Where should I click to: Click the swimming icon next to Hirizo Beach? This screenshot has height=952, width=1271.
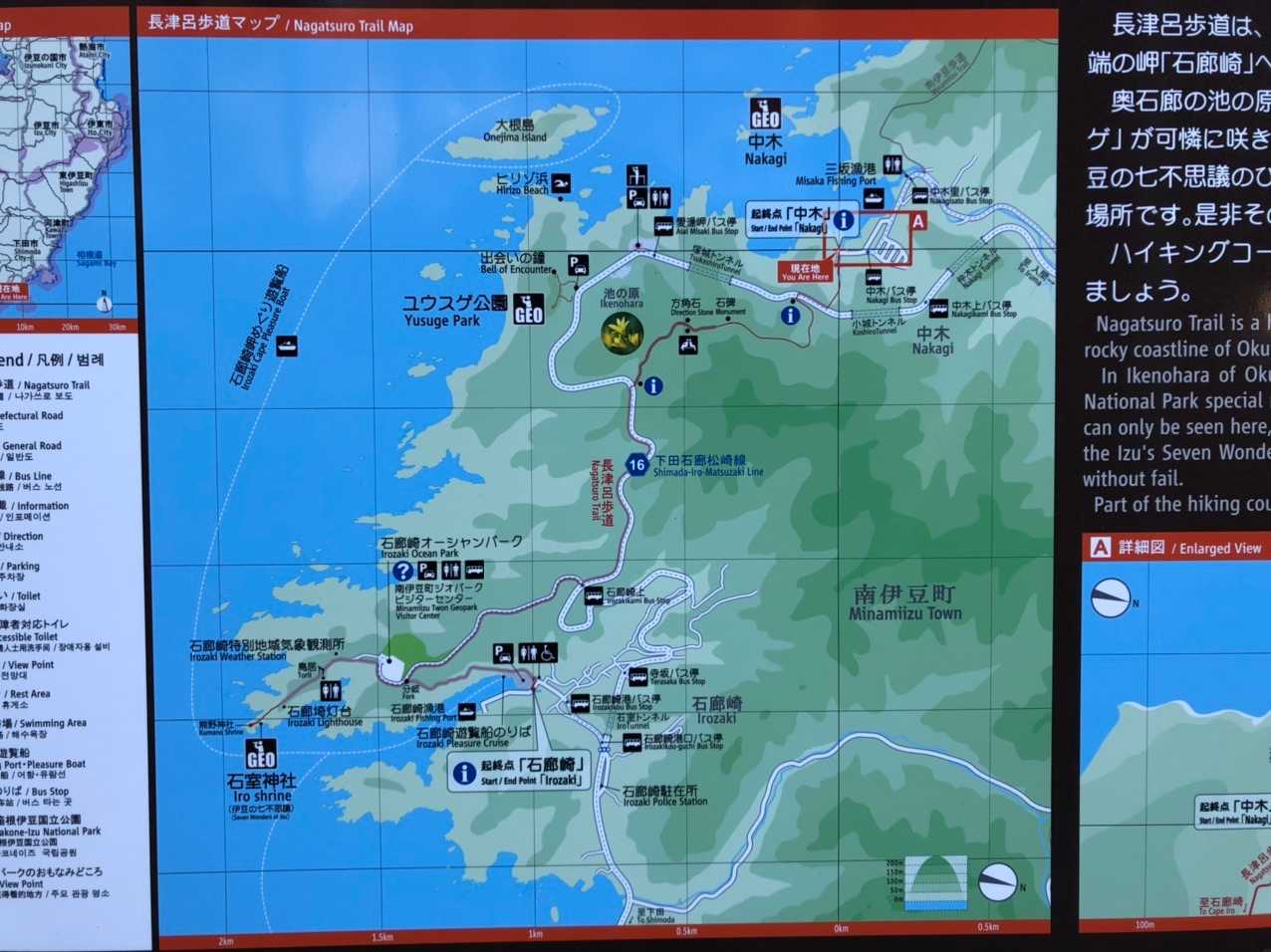pyautogui.click(x=562, y=183)
